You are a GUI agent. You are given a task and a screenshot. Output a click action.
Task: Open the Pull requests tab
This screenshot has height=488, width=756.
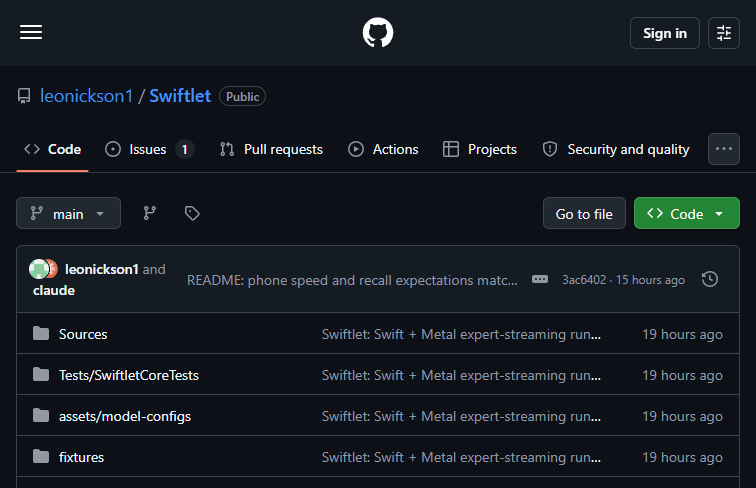pyautogui.click(x=271, y=149)
